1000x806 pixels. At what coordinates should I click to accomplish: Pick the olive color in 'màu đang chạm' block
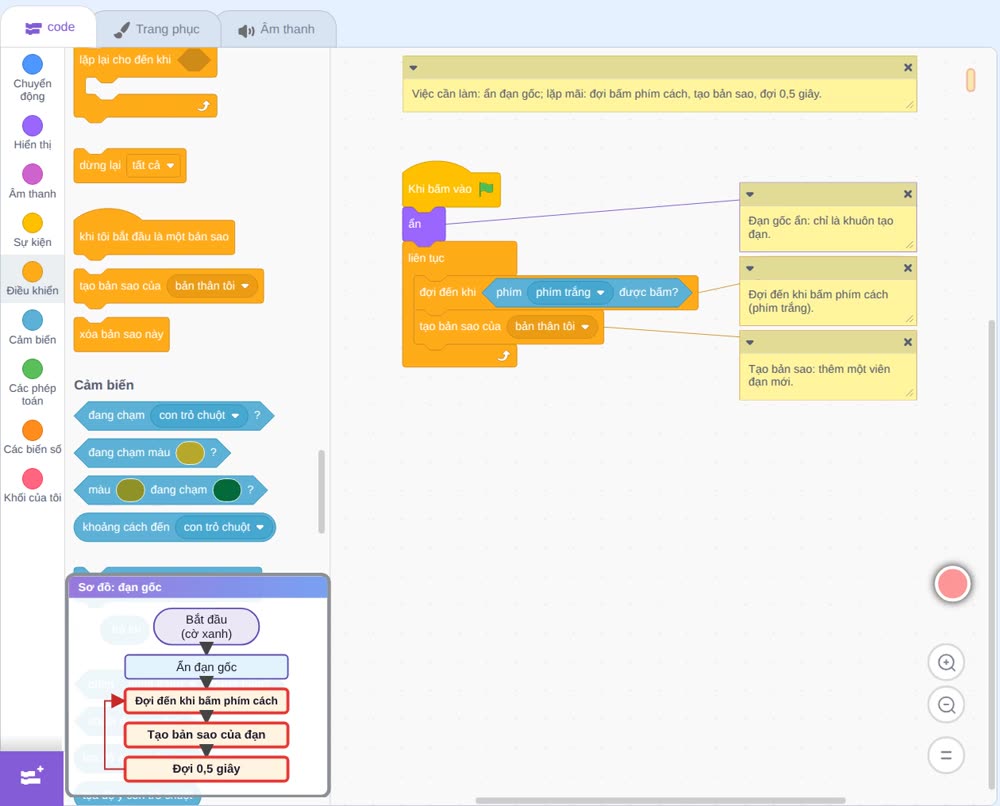pyautogui.click(x=130, y=490)
